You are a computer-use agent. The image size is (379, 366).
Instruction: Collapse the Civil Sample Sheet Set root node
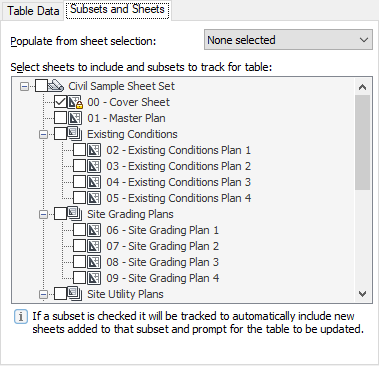24,87
